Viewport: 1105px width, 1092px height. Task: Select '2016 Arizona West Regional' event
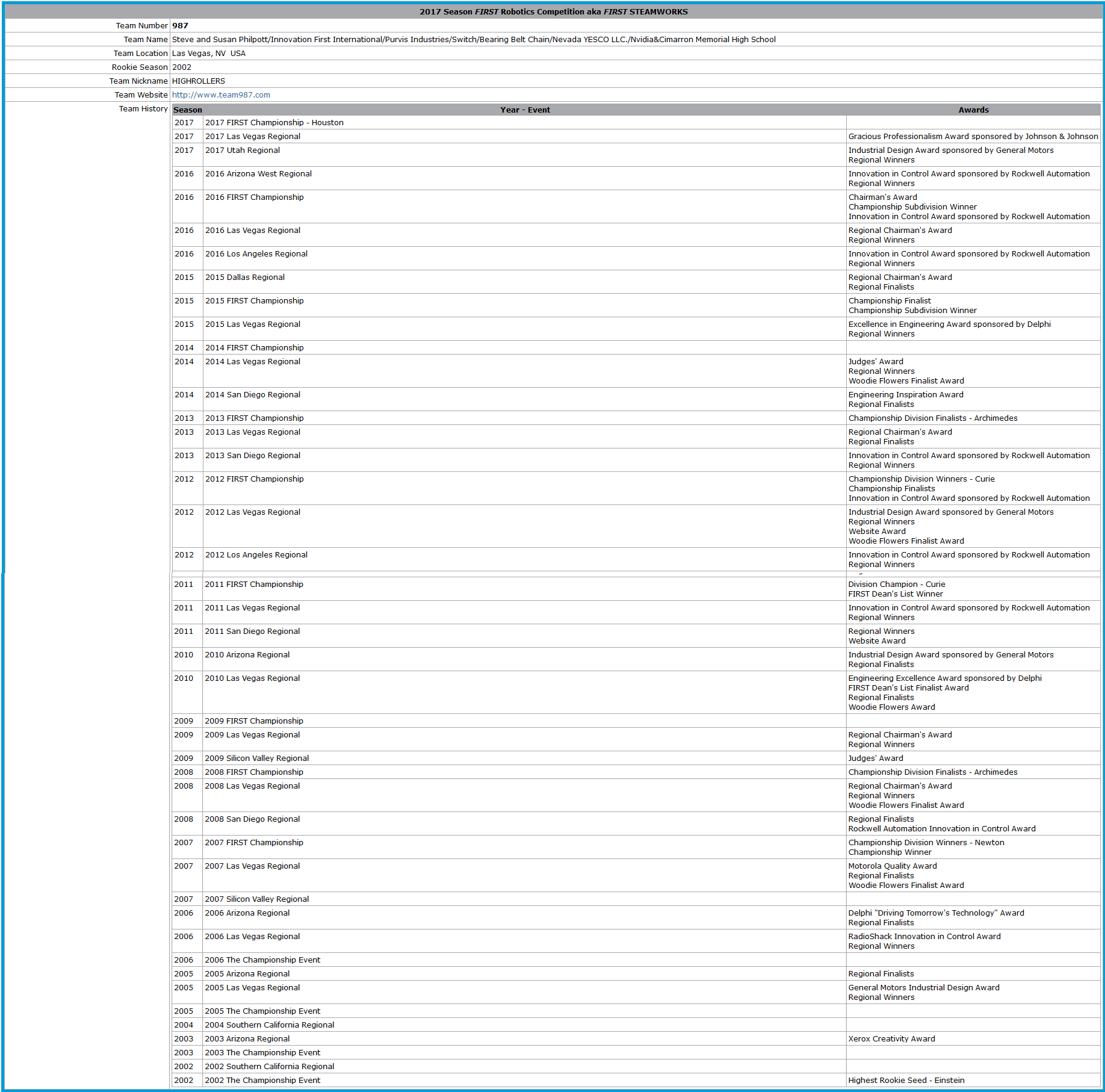tap(258, 174)
